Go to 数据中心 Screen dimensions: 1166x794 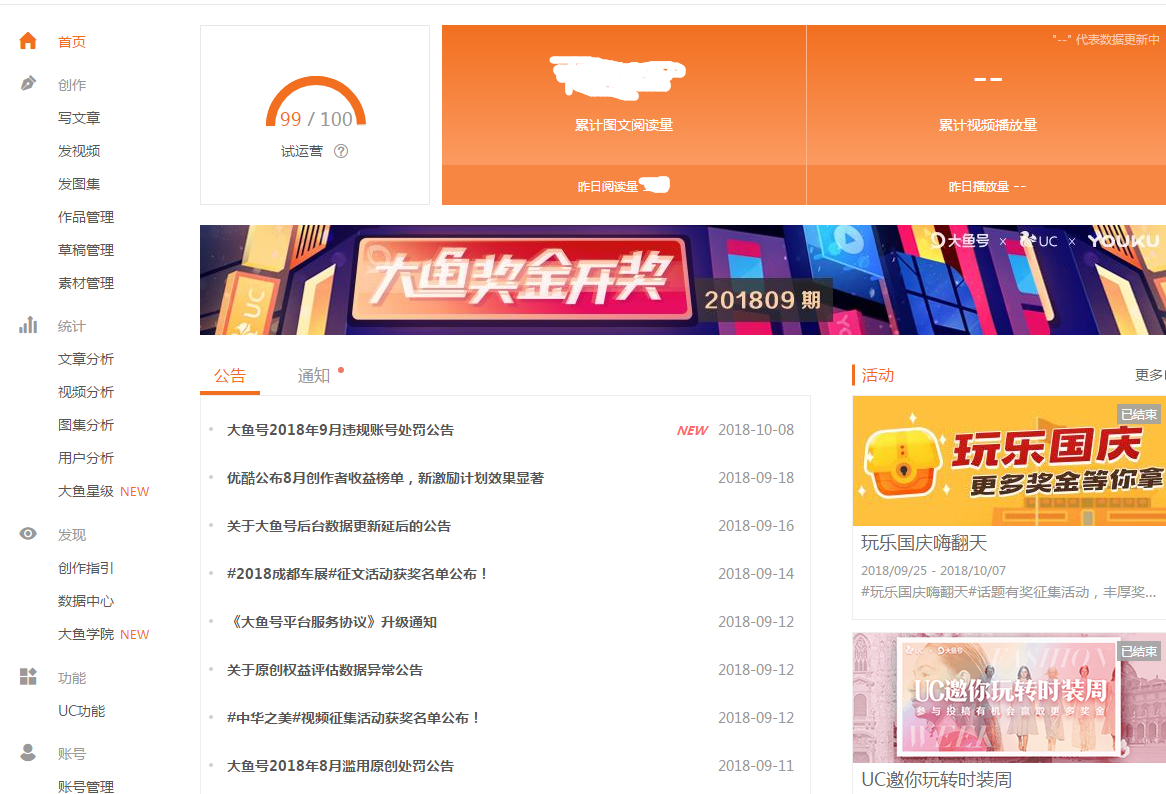click(86, 601)
